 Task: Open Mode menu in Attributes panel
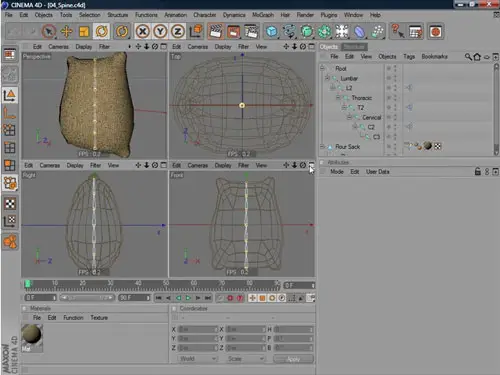pos(337,172)
